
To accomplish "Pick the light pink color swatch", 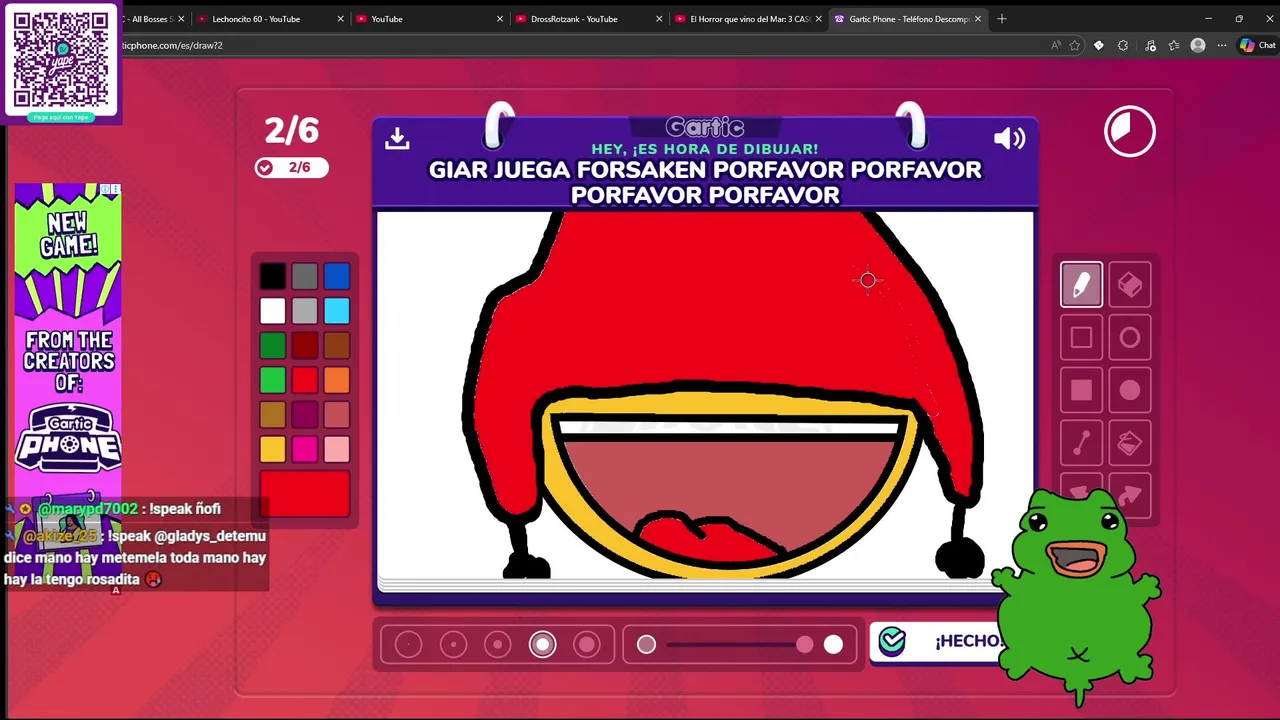I will tap(337, 449).
